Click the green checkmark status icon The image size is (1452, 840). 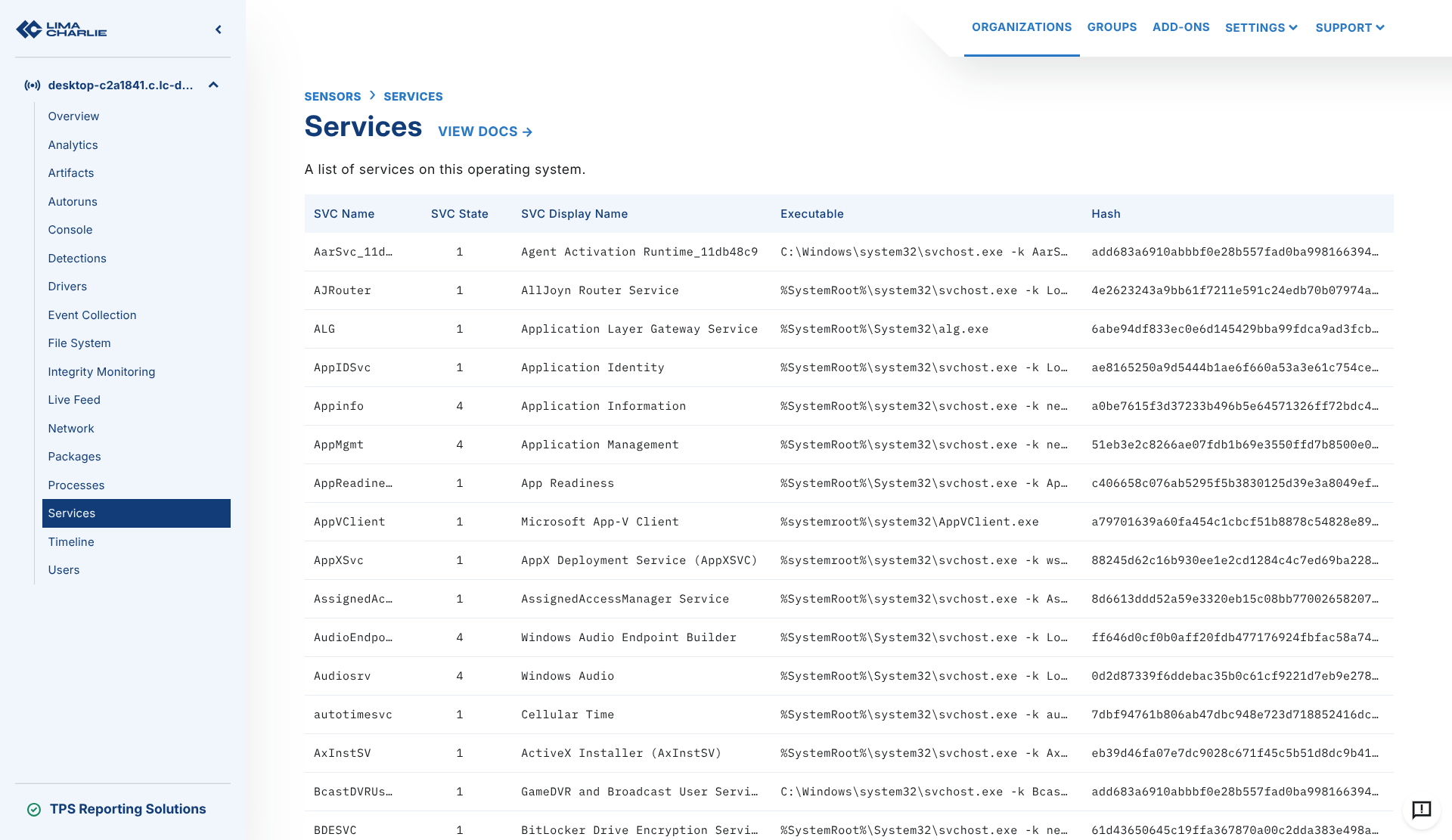pyautogui.click(x=34, y=810)
